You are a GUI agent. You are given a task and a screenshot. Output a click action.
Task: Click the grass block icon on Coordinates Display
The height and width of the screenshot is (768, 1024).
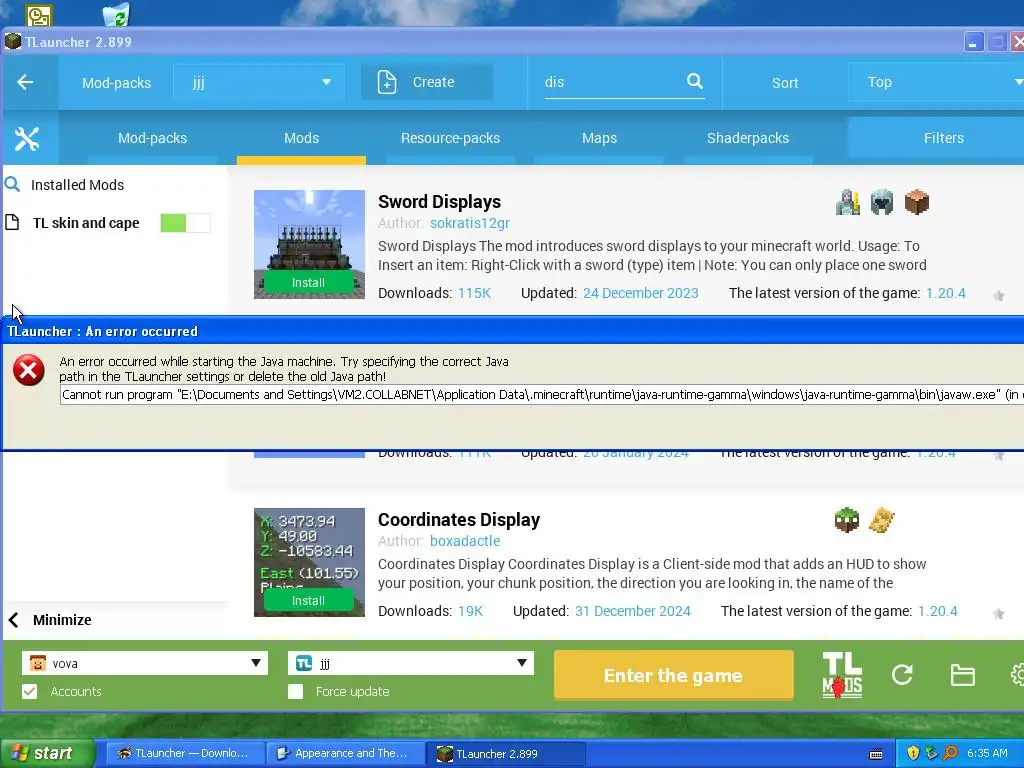847,520
